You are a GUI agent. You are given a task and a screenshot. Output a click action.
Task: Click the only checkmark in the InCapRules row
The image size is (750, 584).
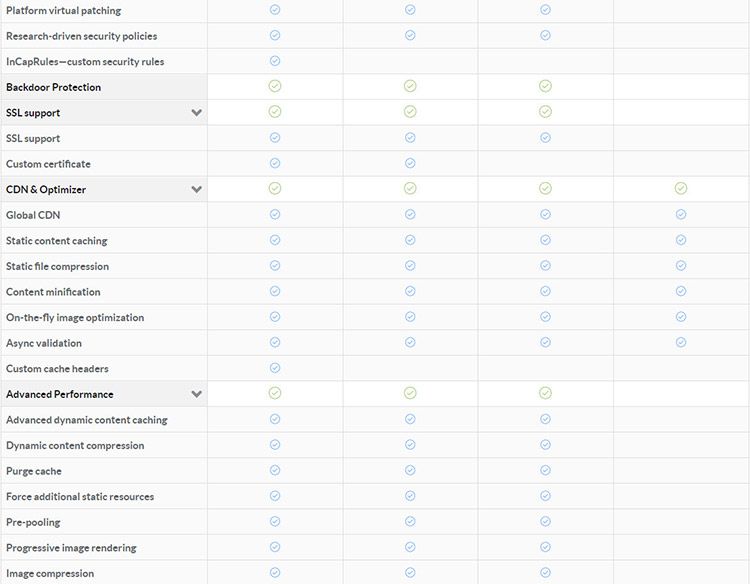tap(275, 61)
